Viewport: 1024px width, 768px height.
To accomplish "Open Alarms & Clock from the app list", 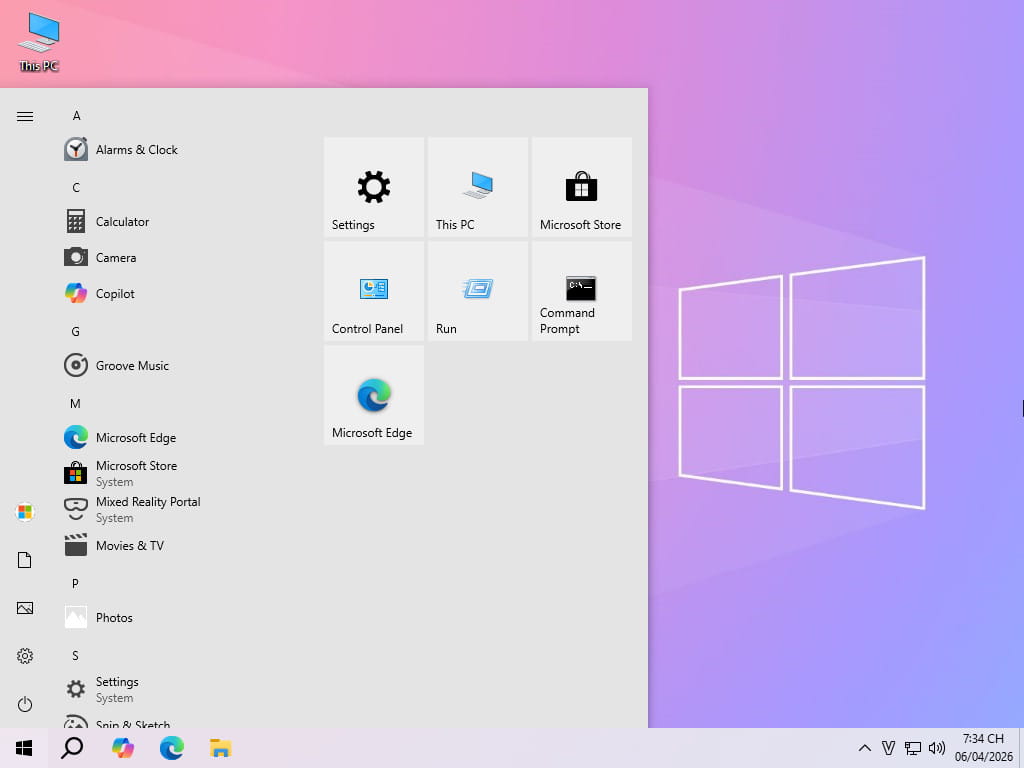I will point(176,150).
